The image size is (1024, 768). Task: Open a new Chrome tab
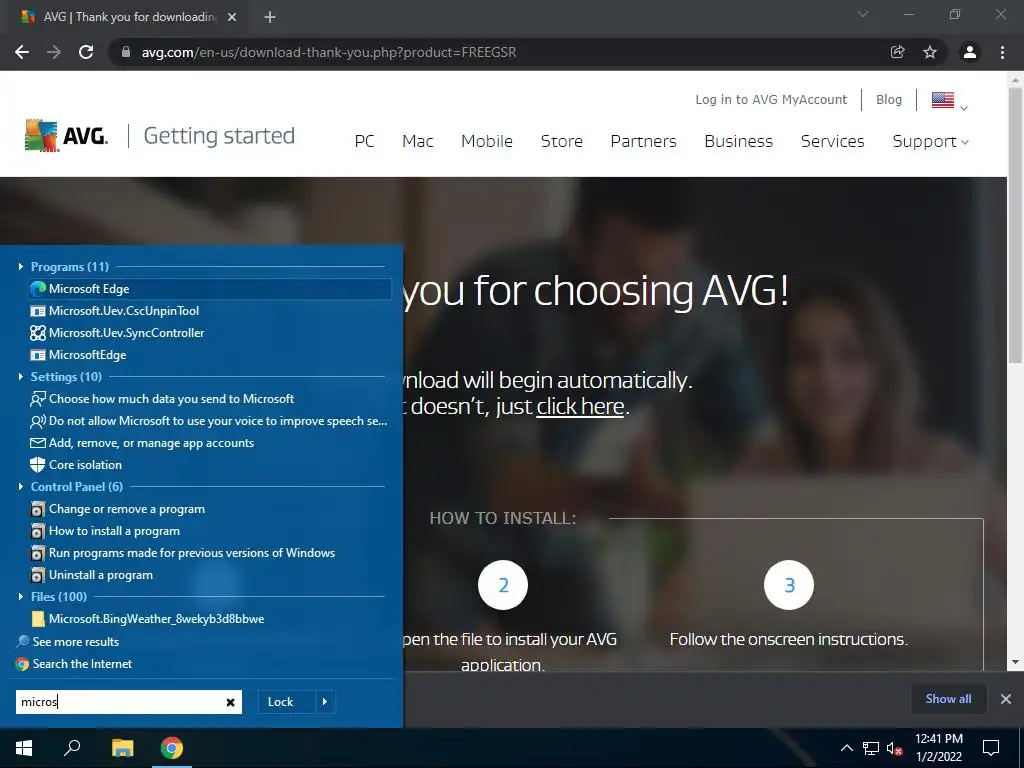[x=270, y=17]
